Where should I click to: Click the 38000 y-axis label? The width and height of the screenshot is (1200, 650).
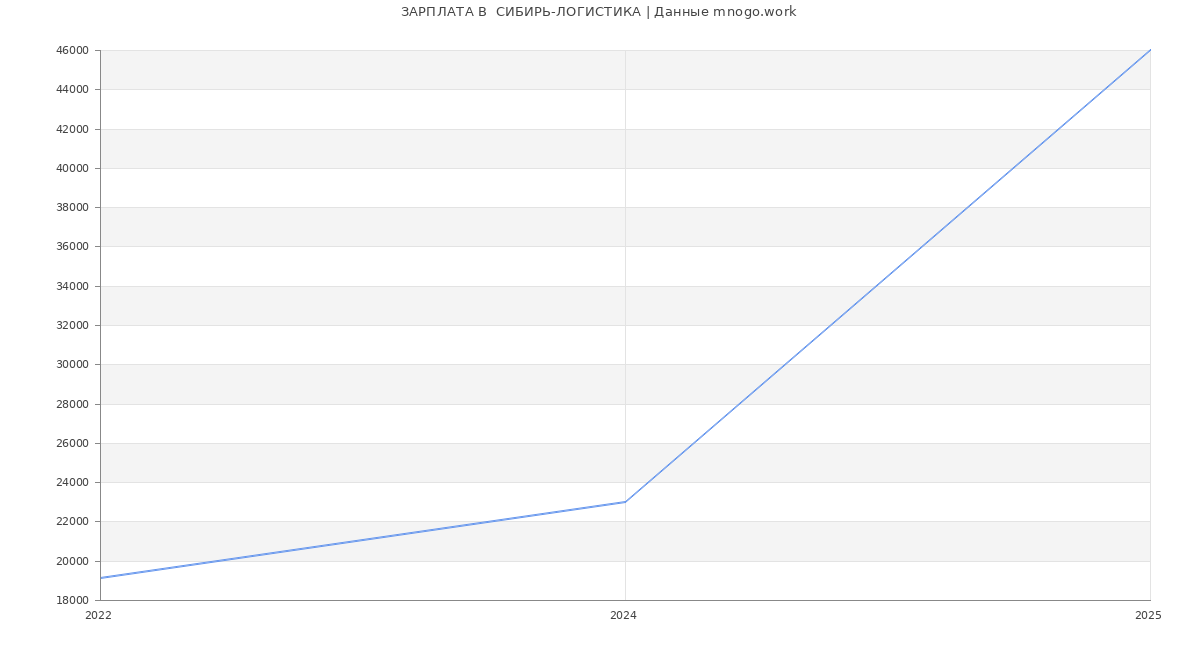coord(72,207)
